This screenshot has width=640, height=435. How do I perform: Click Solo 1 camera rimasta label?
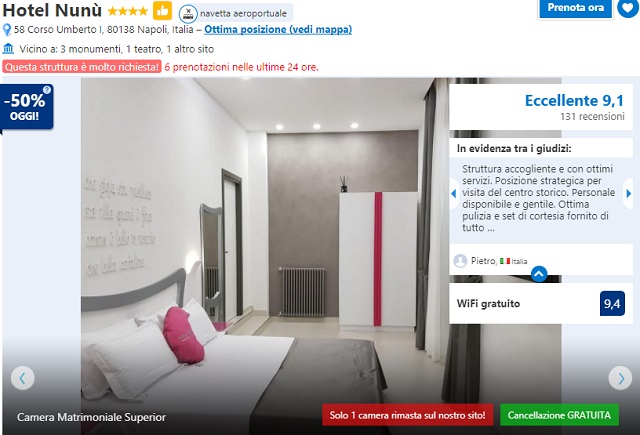coord(407,415)
